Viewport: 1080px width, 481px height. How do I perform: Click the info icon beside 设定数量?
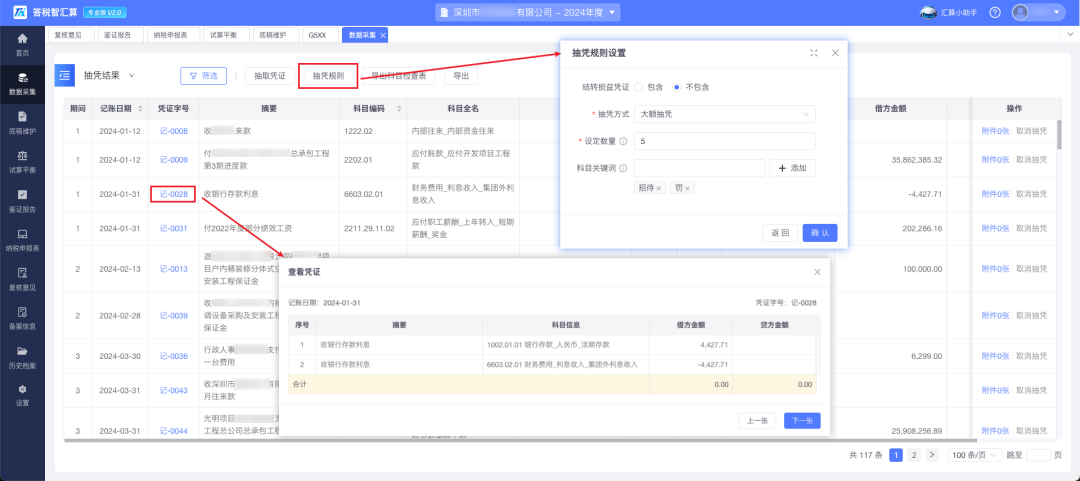coord(623,141)
